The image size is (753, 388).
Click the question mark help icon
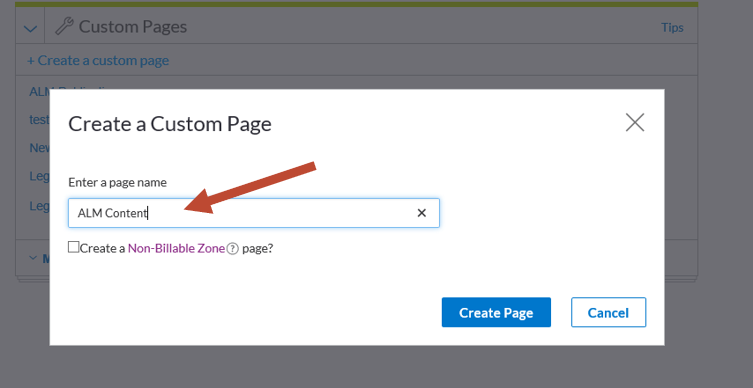pos(232,249)
